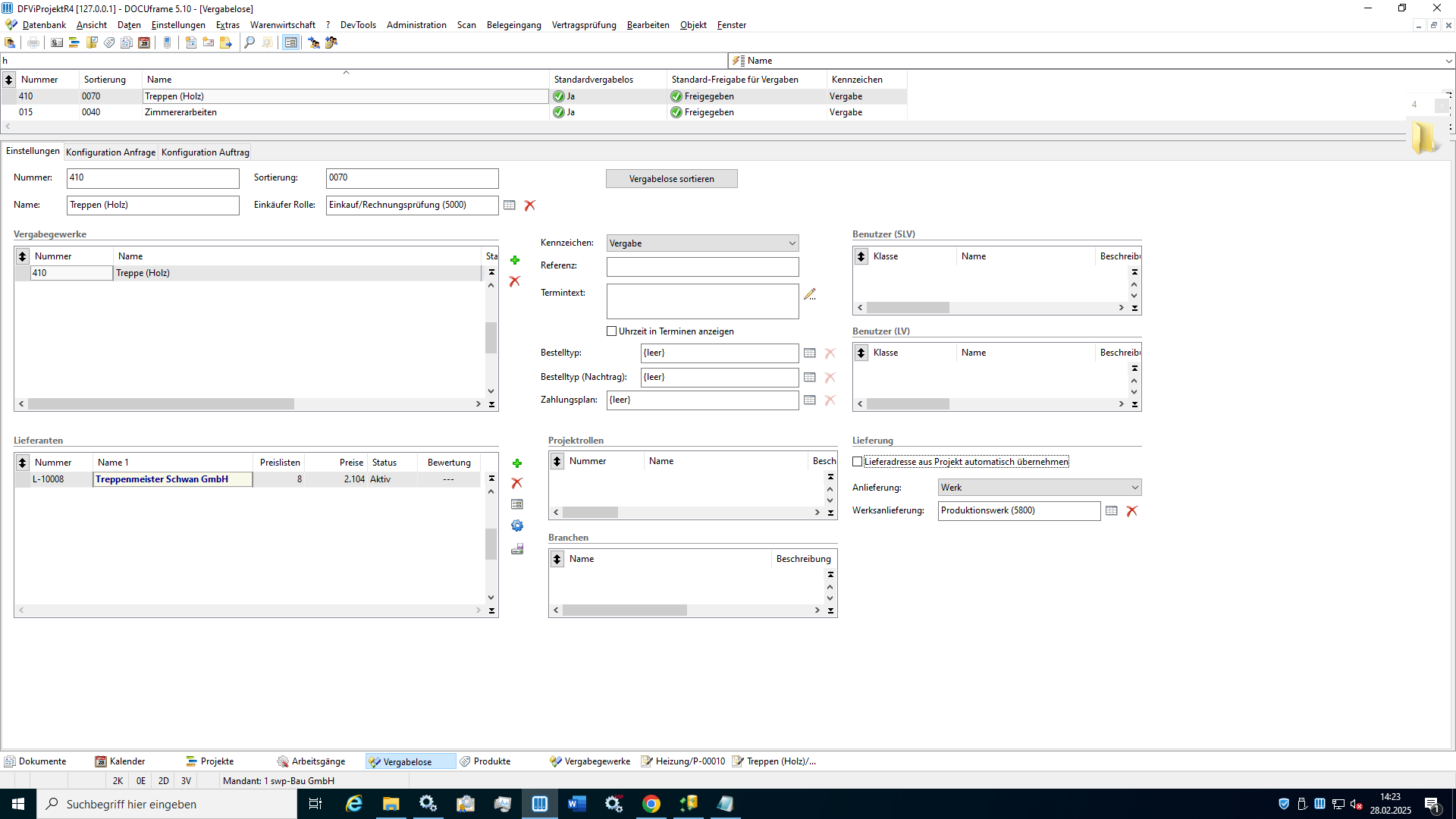Edit Termintext with pencil icon
1456x819 pixels.
pyautogui.click(x=810, y=294)
